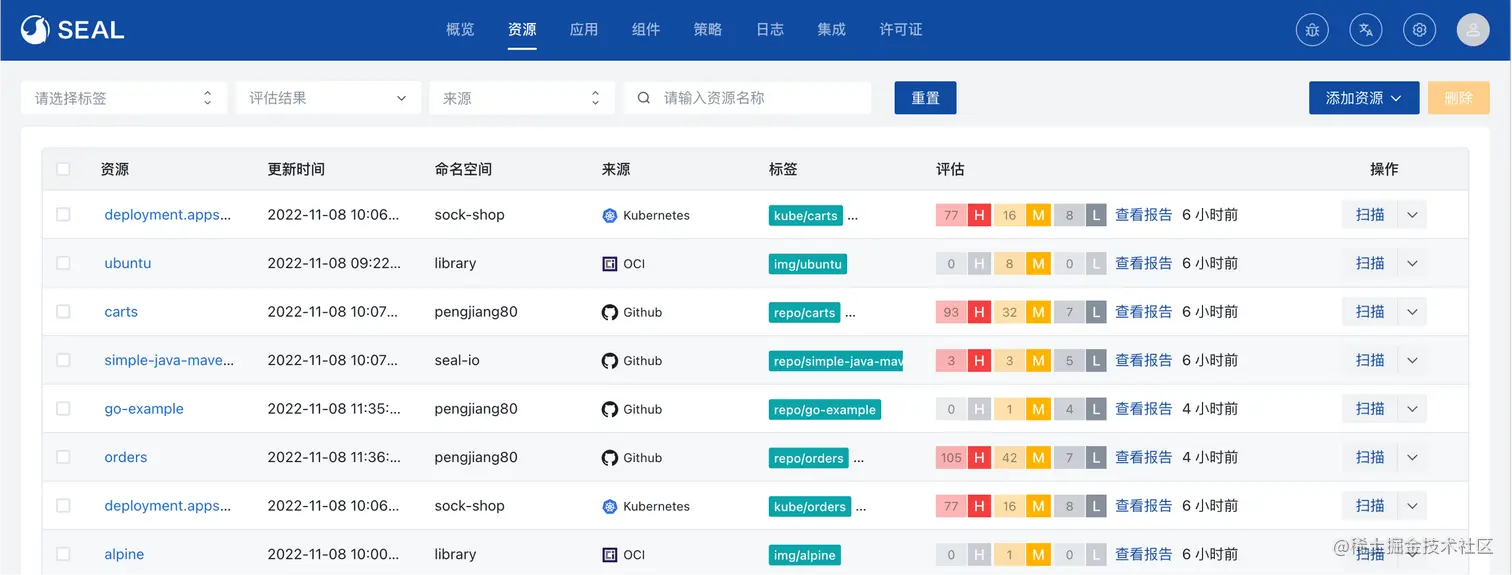Viewport: 1512px width, 575px height.
Task: Check the go-example row checkbox
Action: (x=63, y=409)
